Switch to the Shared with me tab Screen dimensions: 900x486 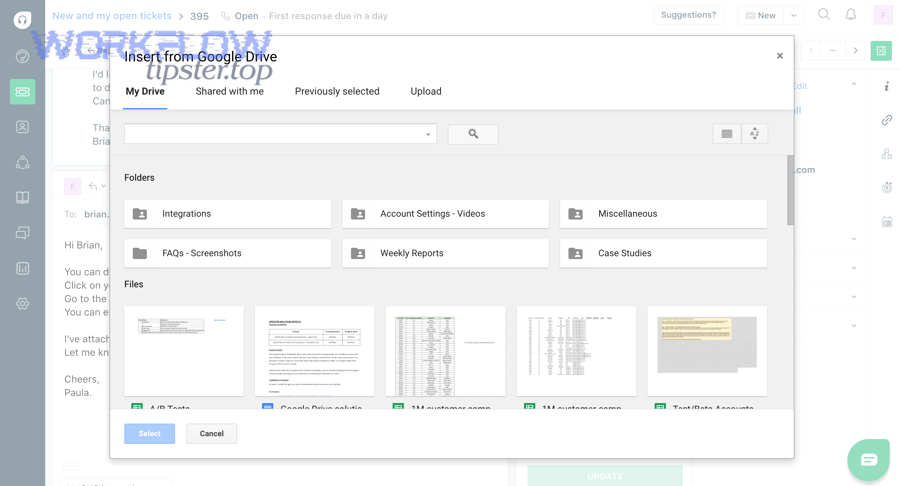point(230,91)
